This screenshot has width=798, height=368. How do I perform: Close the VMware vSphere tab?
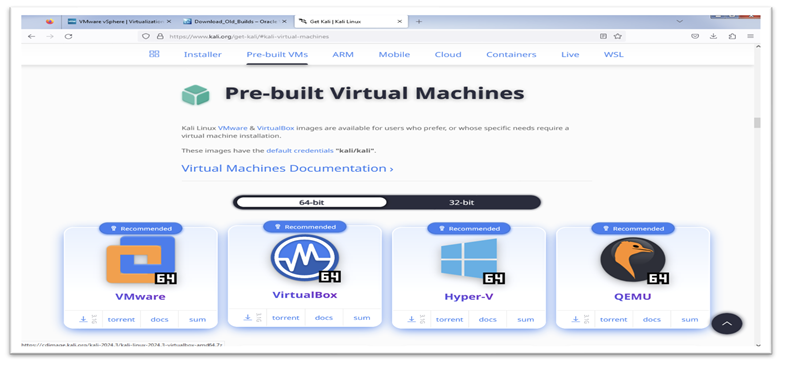169,21
